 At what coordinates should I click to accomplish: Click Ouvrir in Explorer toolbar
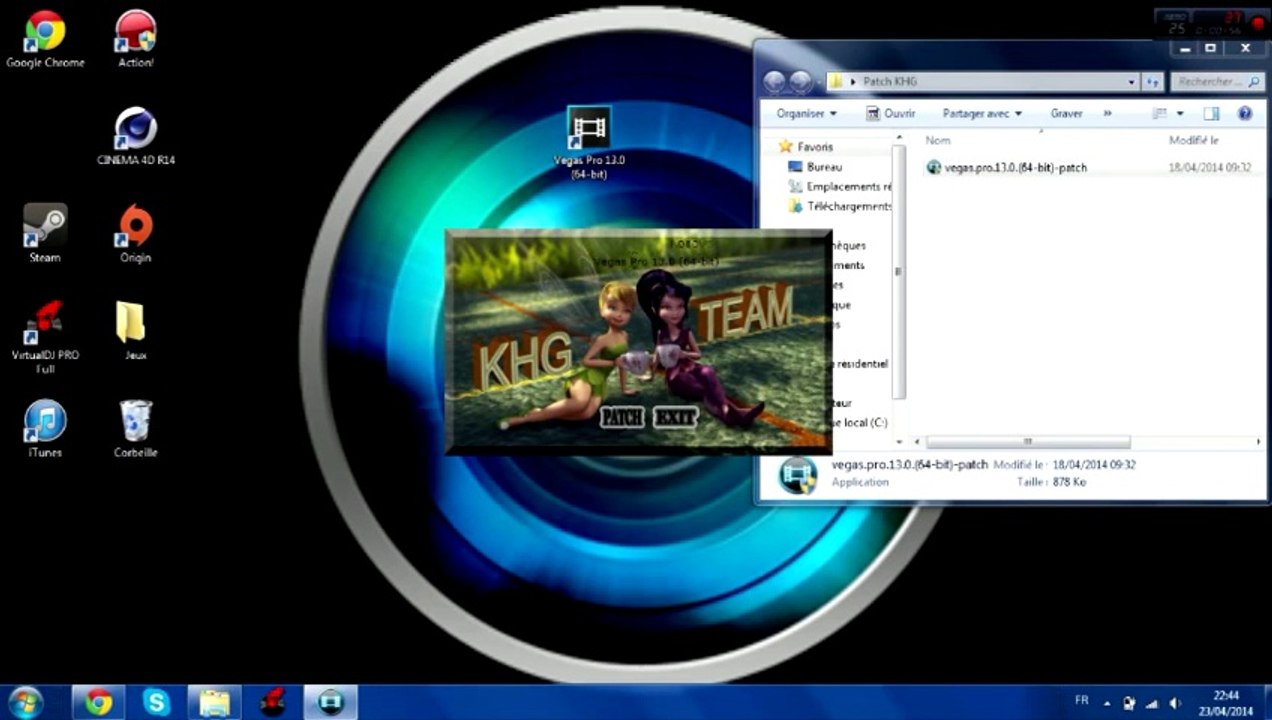pyautogui.click(x=890, y=113)
